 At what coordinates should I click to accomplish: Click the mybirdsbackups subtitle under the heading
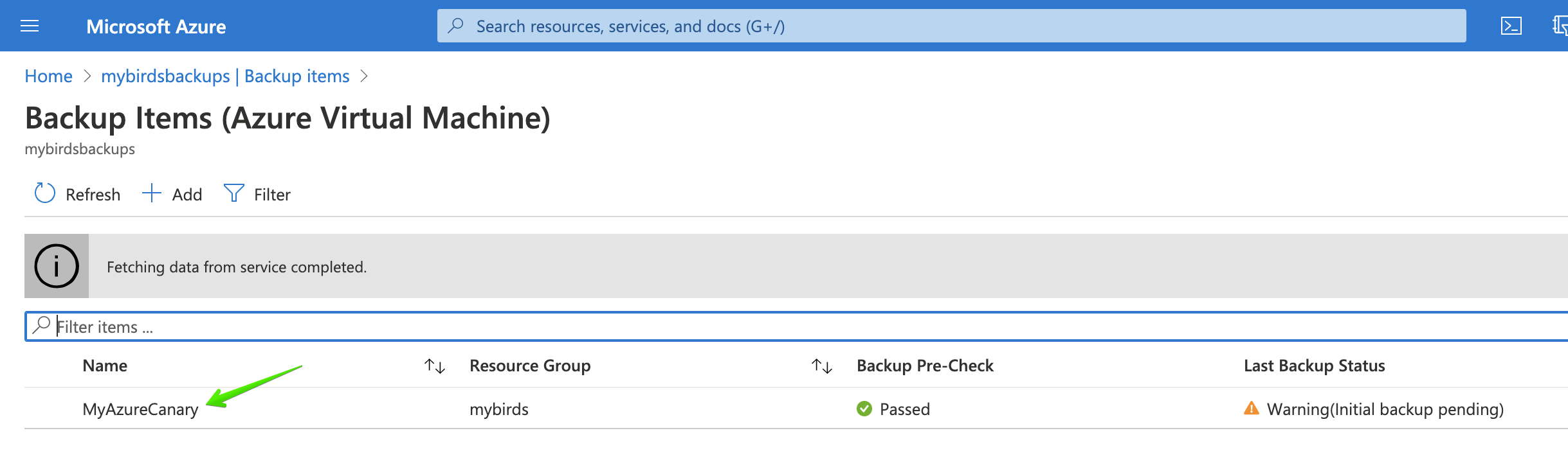(80, 149)
